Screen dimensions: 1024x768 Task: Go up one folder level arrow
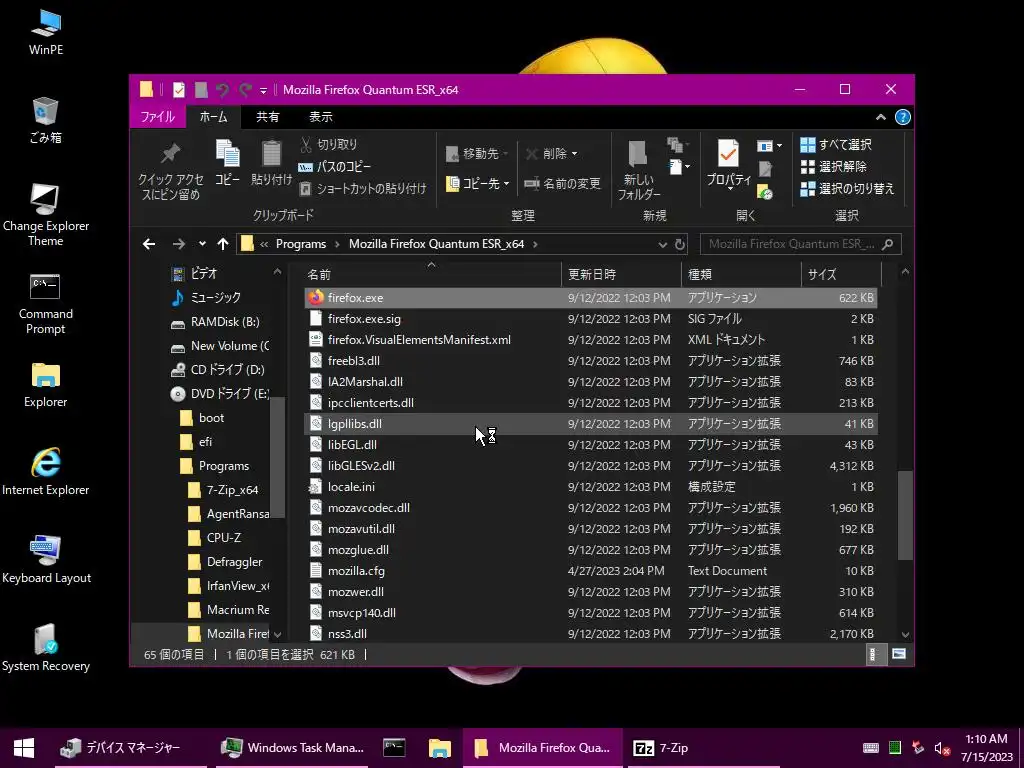pos(223,244)
